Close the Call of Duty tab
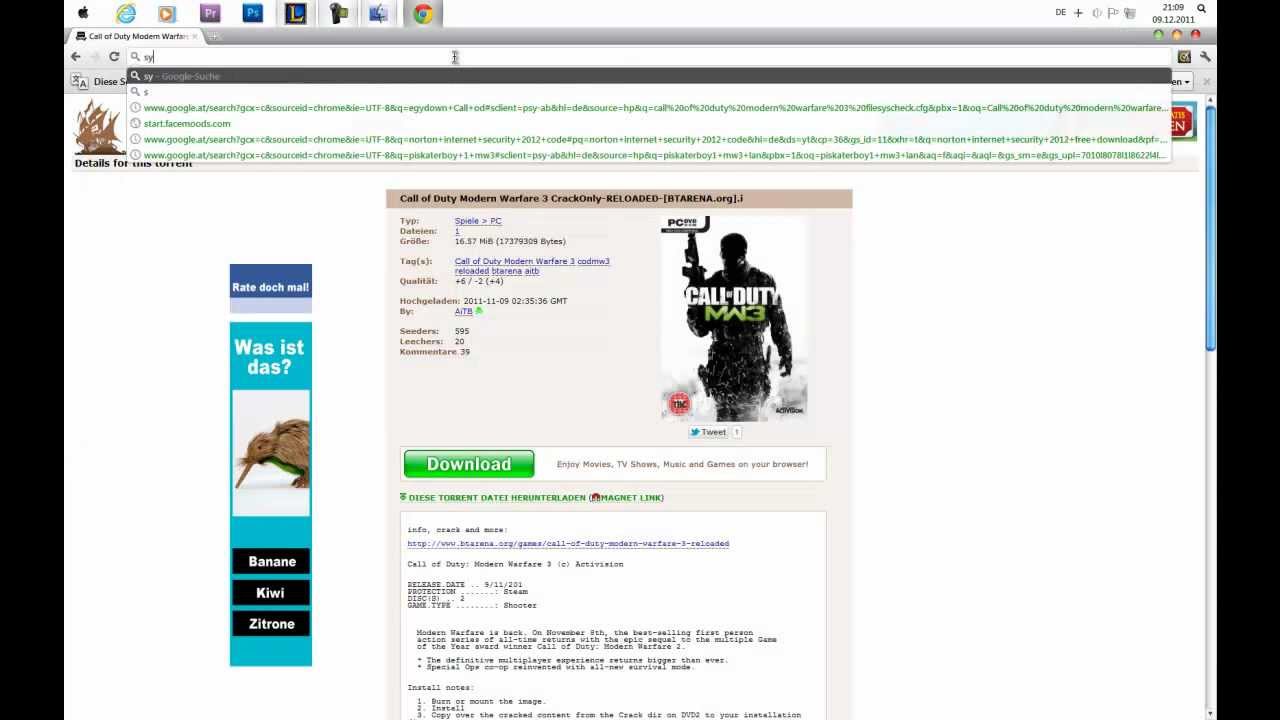Screen dimensions: 1280x720 (195, 36)
